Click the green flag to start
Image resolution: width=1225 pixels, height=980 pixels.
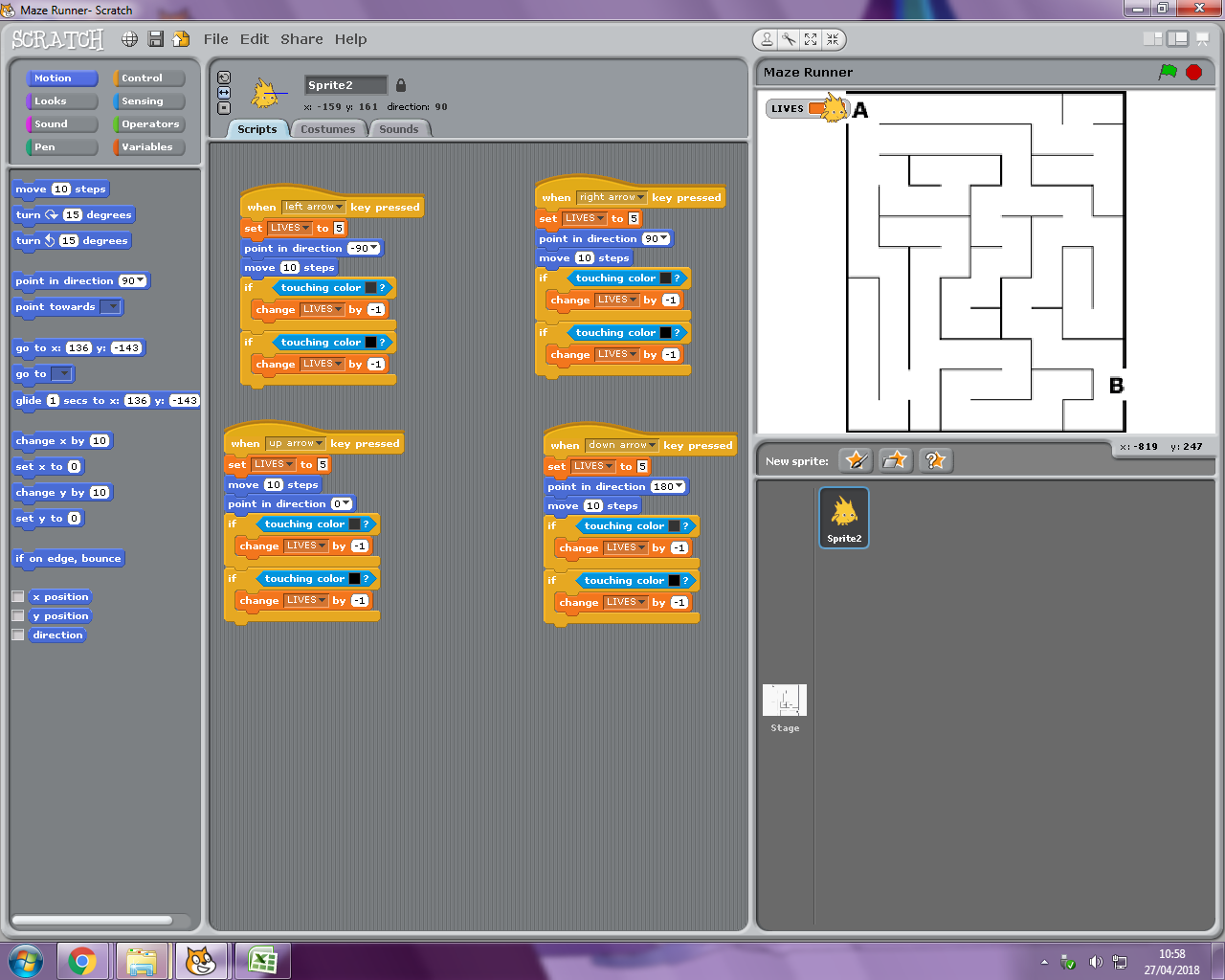point(1168,72)
